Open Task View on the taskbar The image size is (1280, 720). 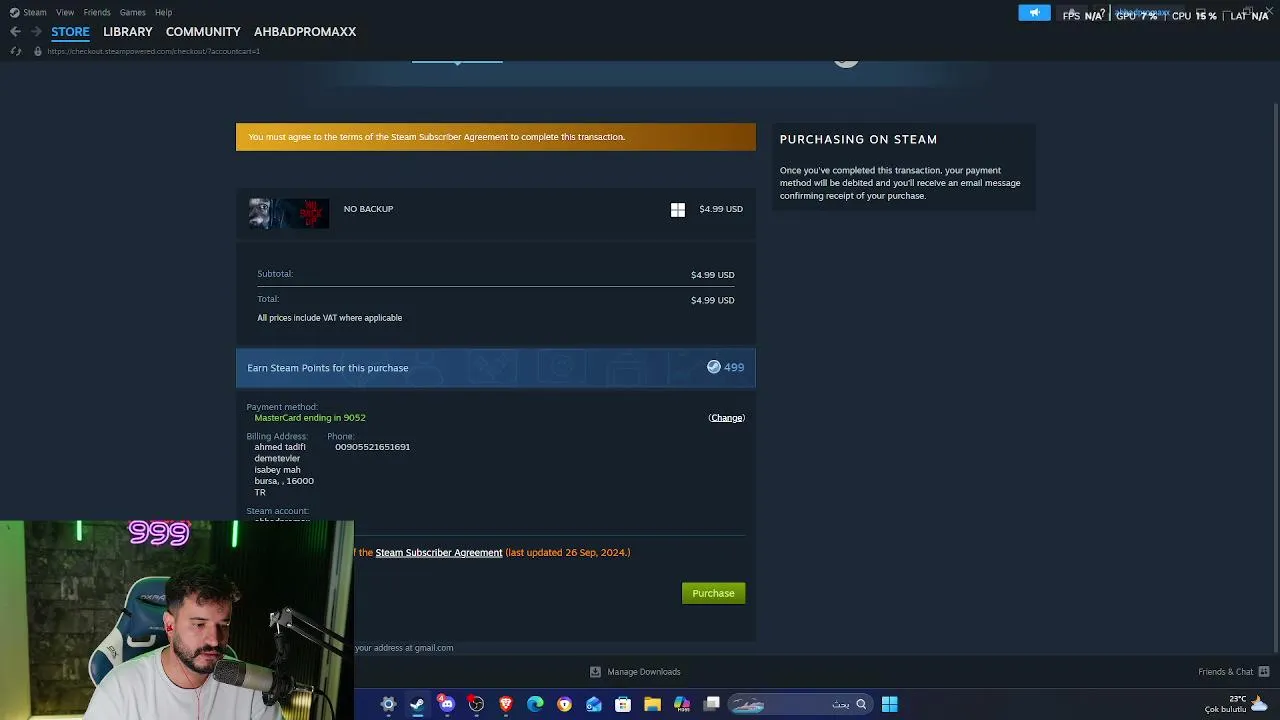click(x=712, y=704)
